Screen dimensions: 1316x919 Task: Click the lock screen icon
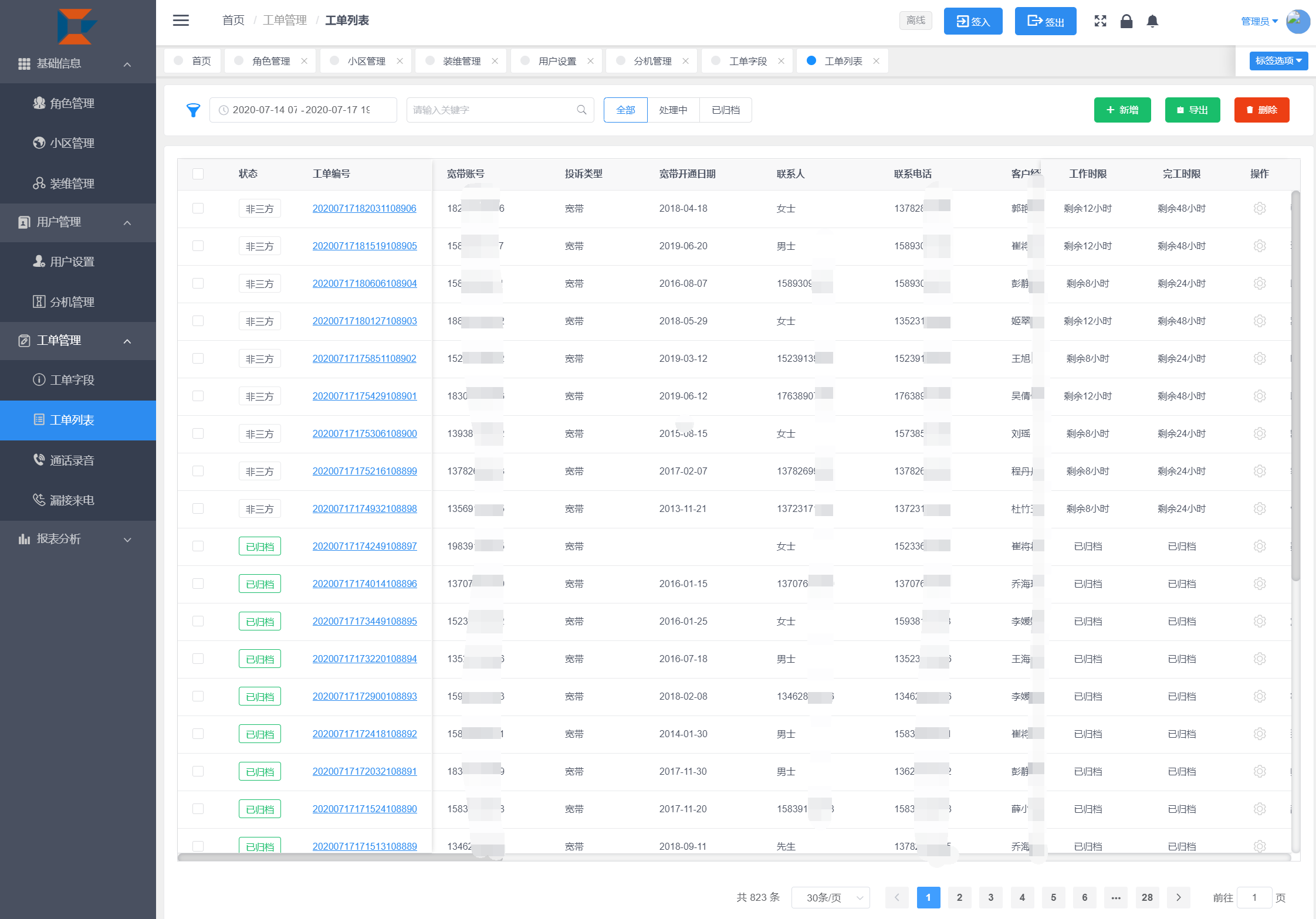point(1126,21)
